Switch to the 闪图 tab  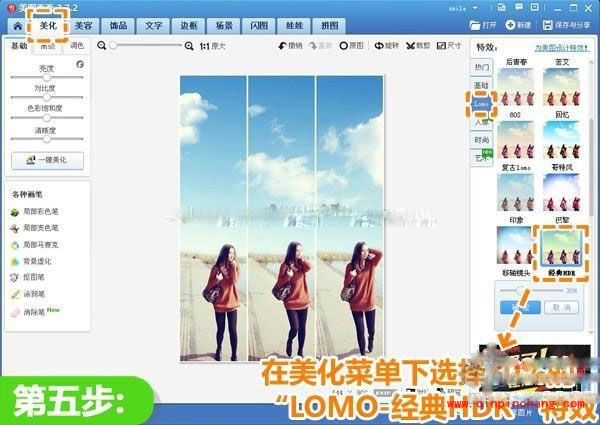point(259,26)
